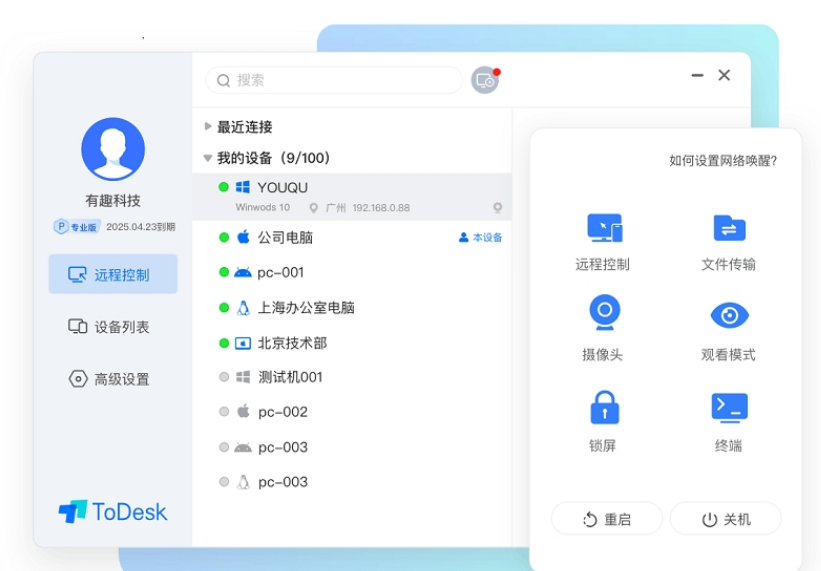Close the ToDesk window
The width and height of the screenshot is (821, 571).
click(724, 75)
